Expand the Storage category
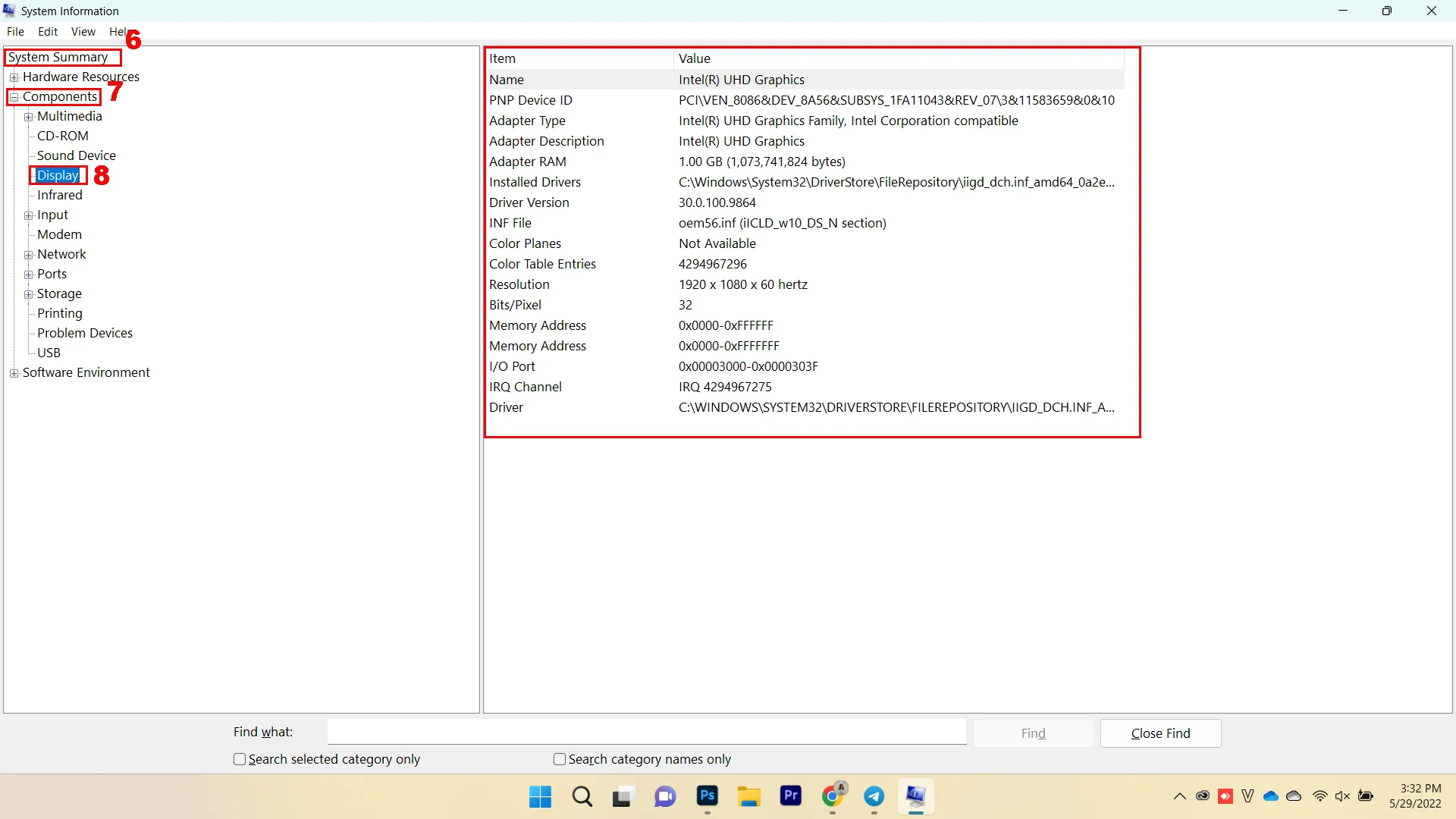Screen dimensions: 1456x819 point(28,294)
